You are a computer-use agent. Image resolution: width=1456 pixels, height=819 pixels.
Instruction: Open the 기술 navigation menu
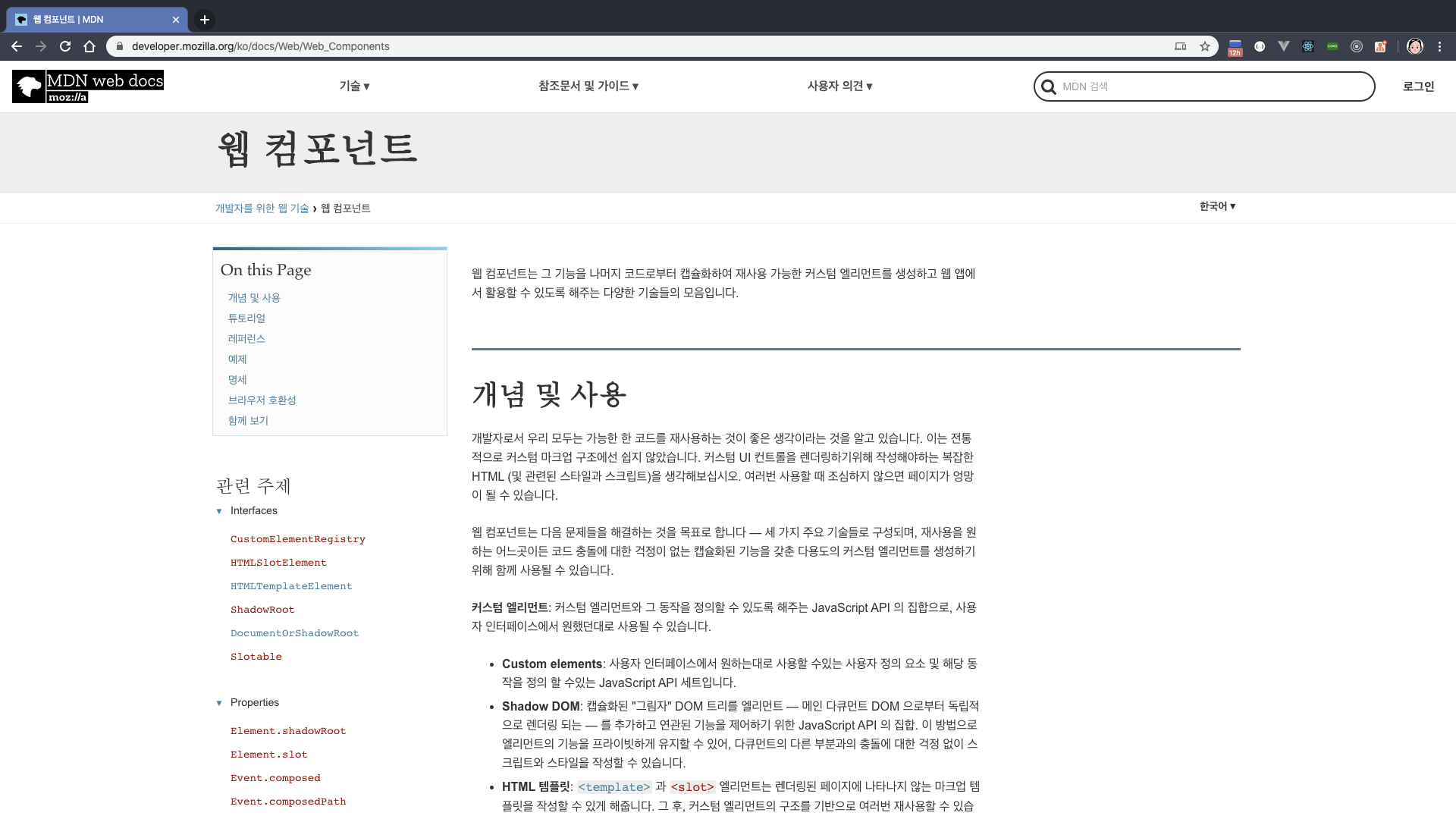[x=354, y=86]
